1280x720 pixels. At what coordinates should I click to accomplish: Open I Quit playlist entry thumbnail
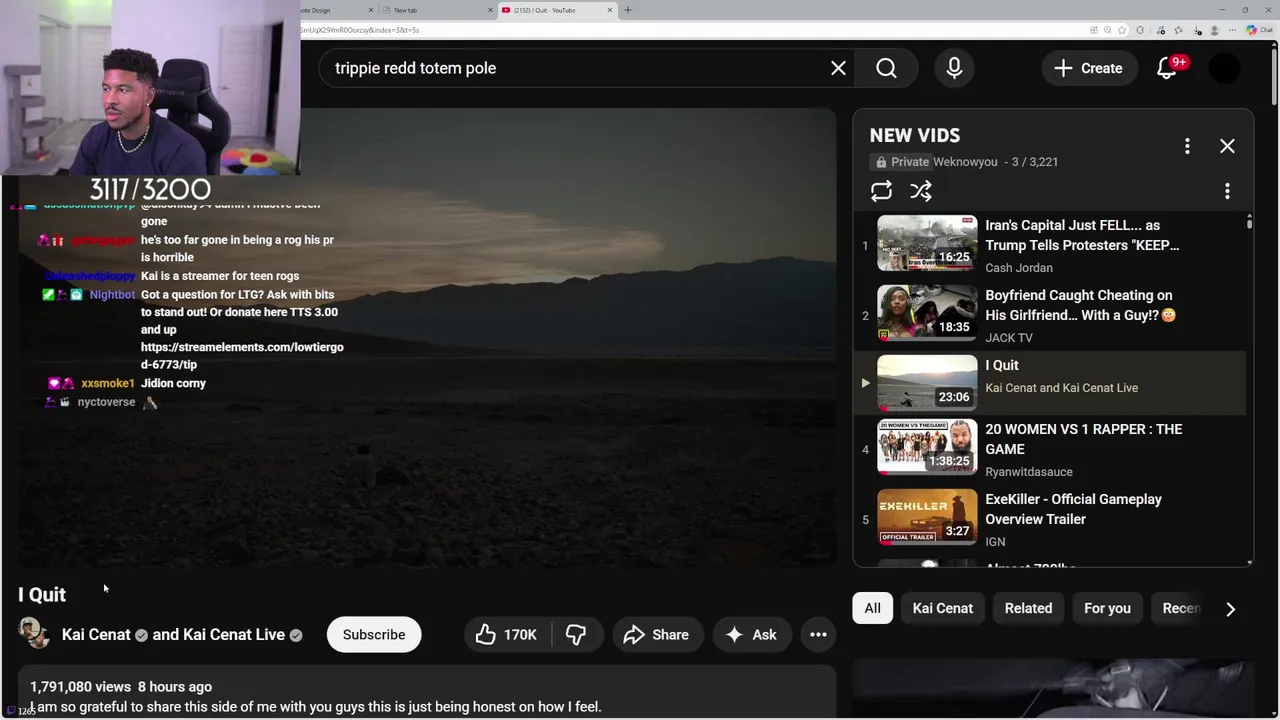[927, 383]
